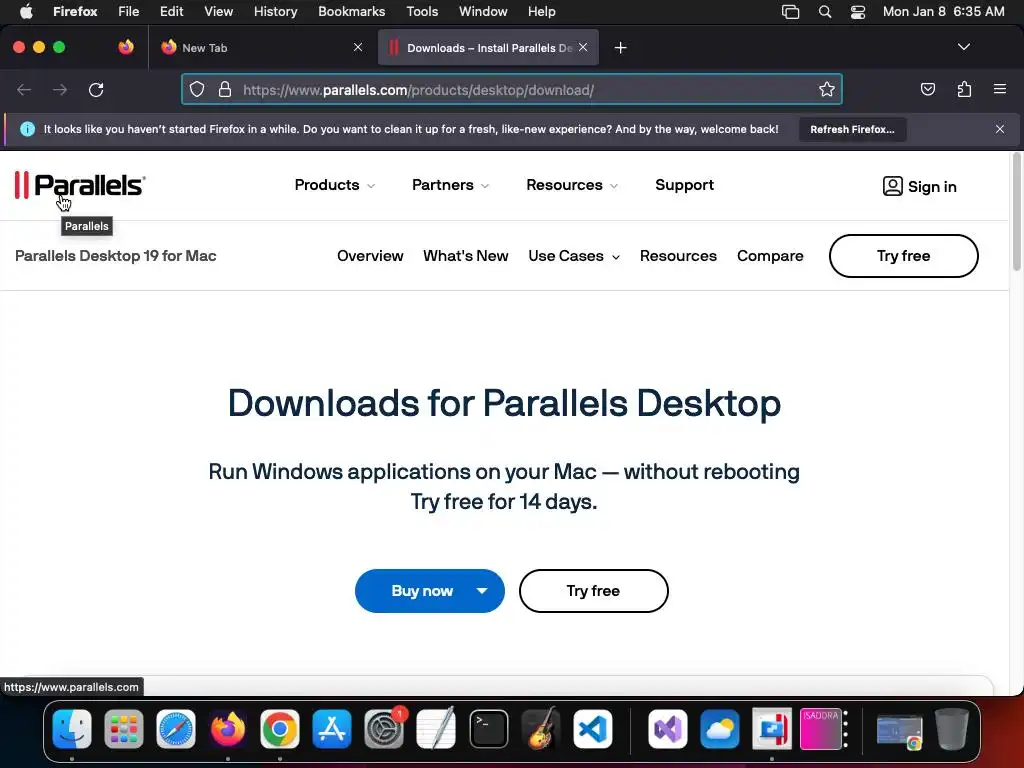The height and width of the screenshot is (768, 1024).
Task: Open the Firefox hamburger application menu
Action: coord(1000,89)
